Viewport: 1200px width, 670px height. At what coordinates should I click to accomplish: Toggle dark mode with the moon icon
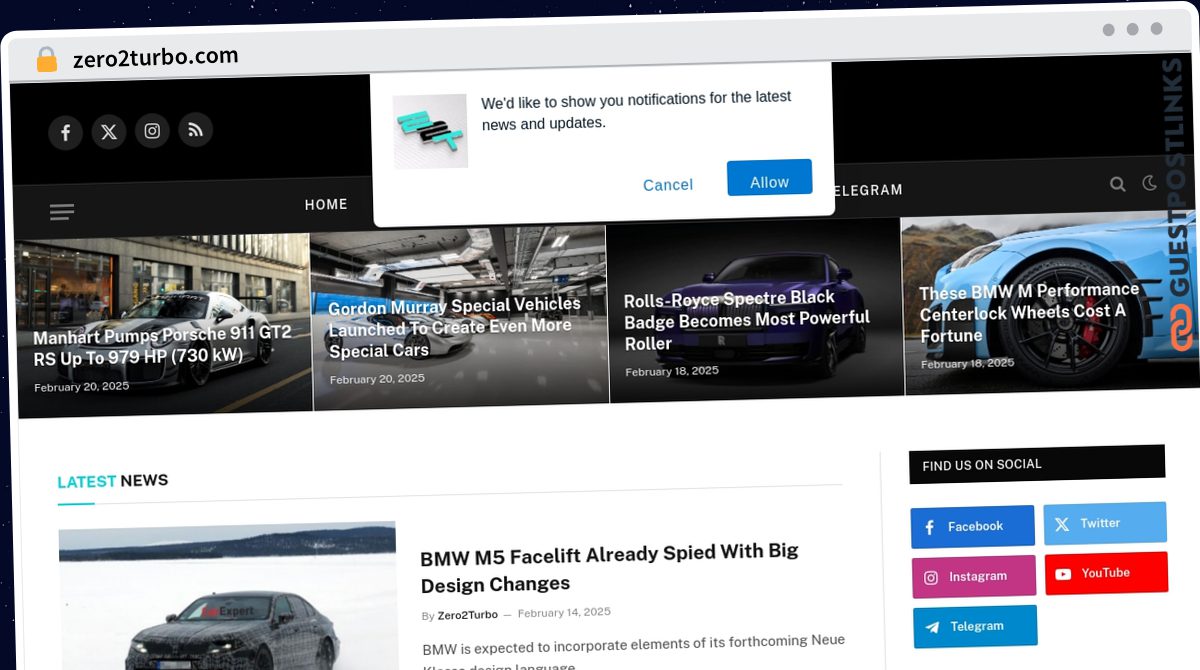click(x=1149, y=183)
